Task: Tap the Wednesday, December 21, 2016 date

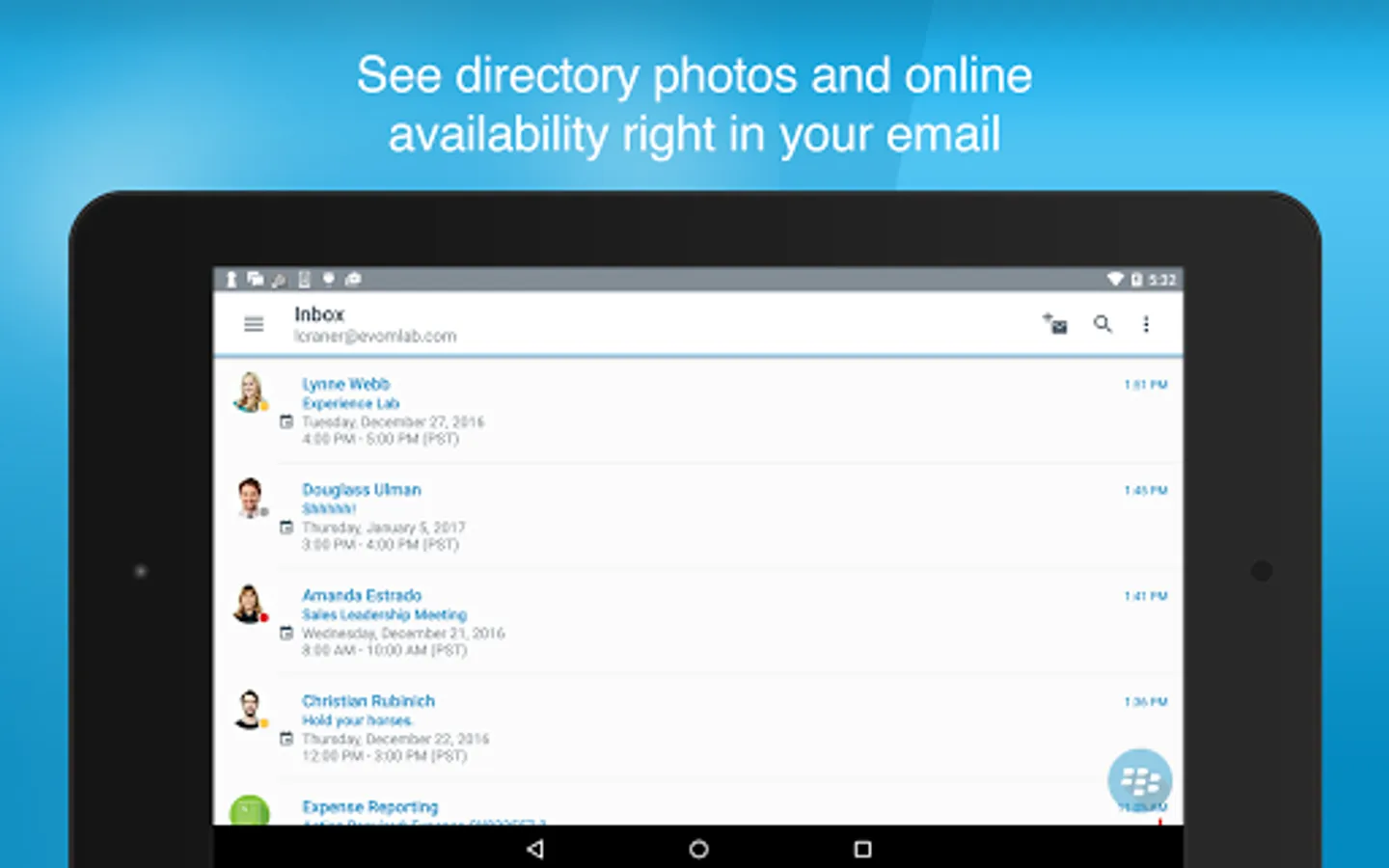Action: tap(403, 634)
